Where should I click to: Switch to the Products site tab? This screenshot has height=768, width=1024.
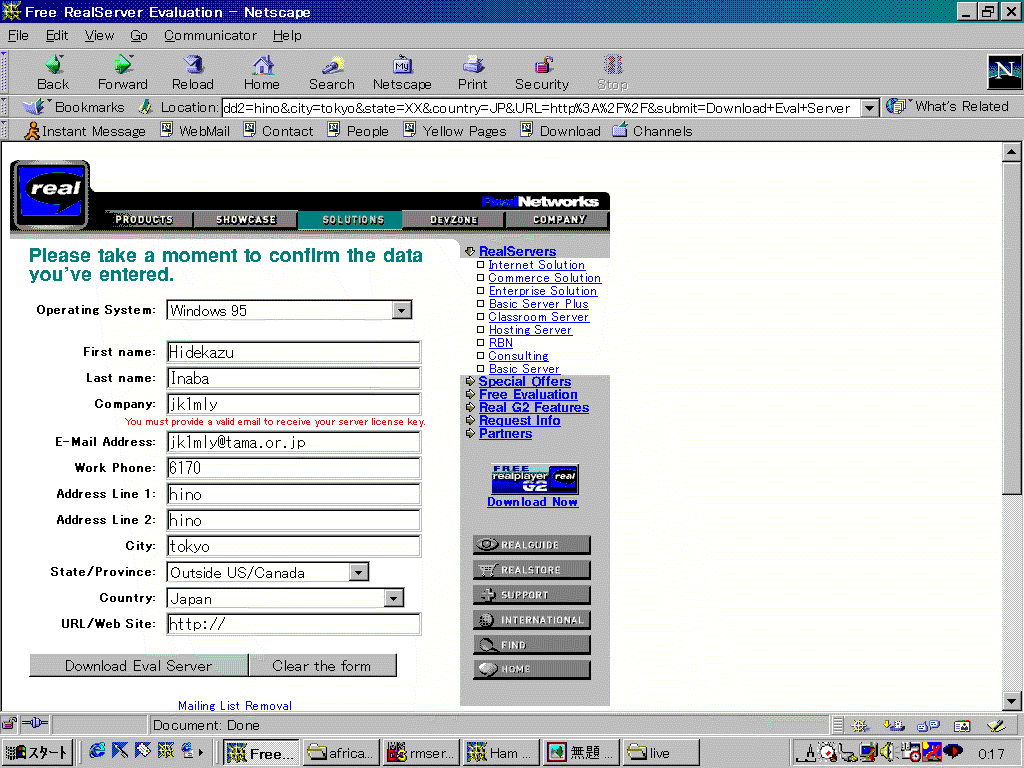click(144, 219)
